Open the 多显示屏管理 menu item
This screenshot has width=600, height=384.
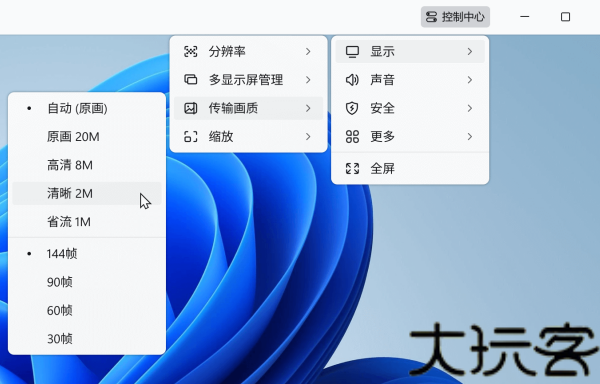248,80
